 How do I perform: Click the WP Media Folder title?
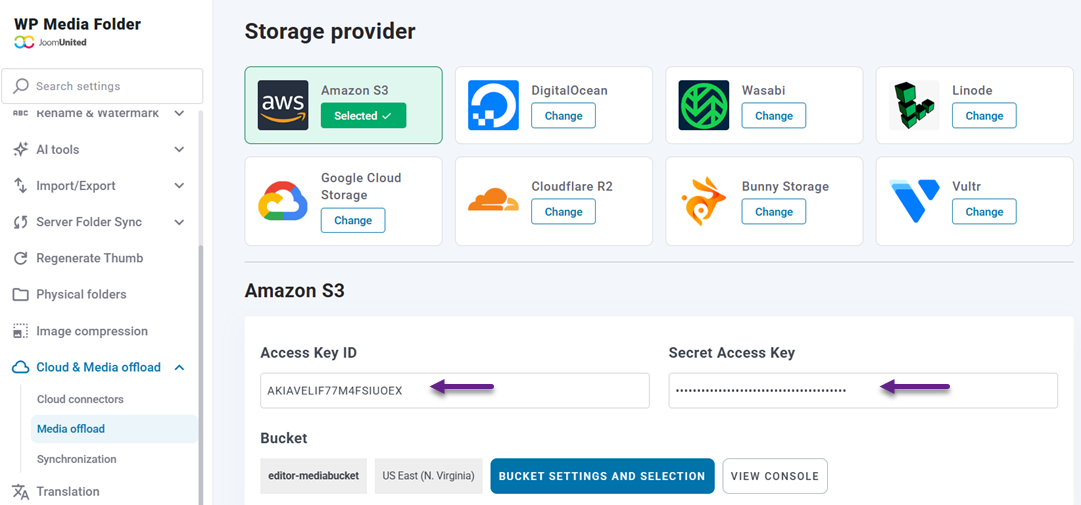[x=77, y=24]
